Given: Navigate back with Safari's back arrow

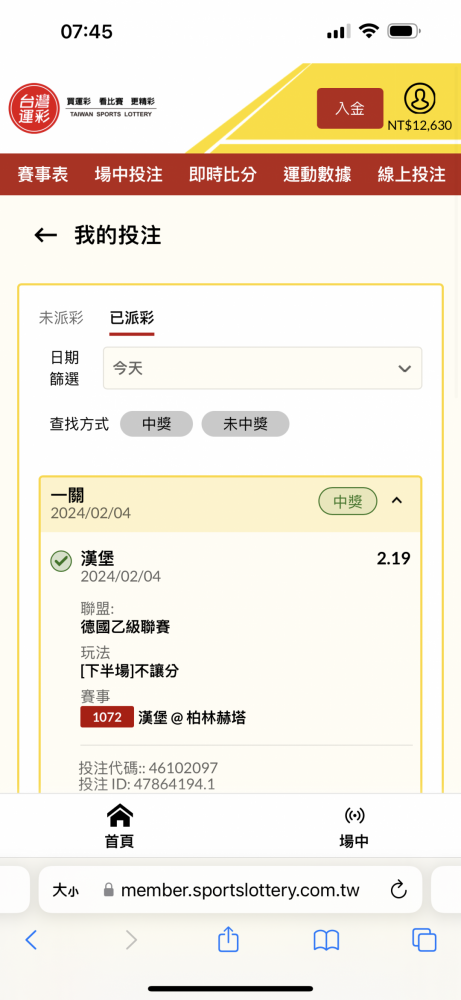Looking at the screenshot, I should (x=31, y=940).
